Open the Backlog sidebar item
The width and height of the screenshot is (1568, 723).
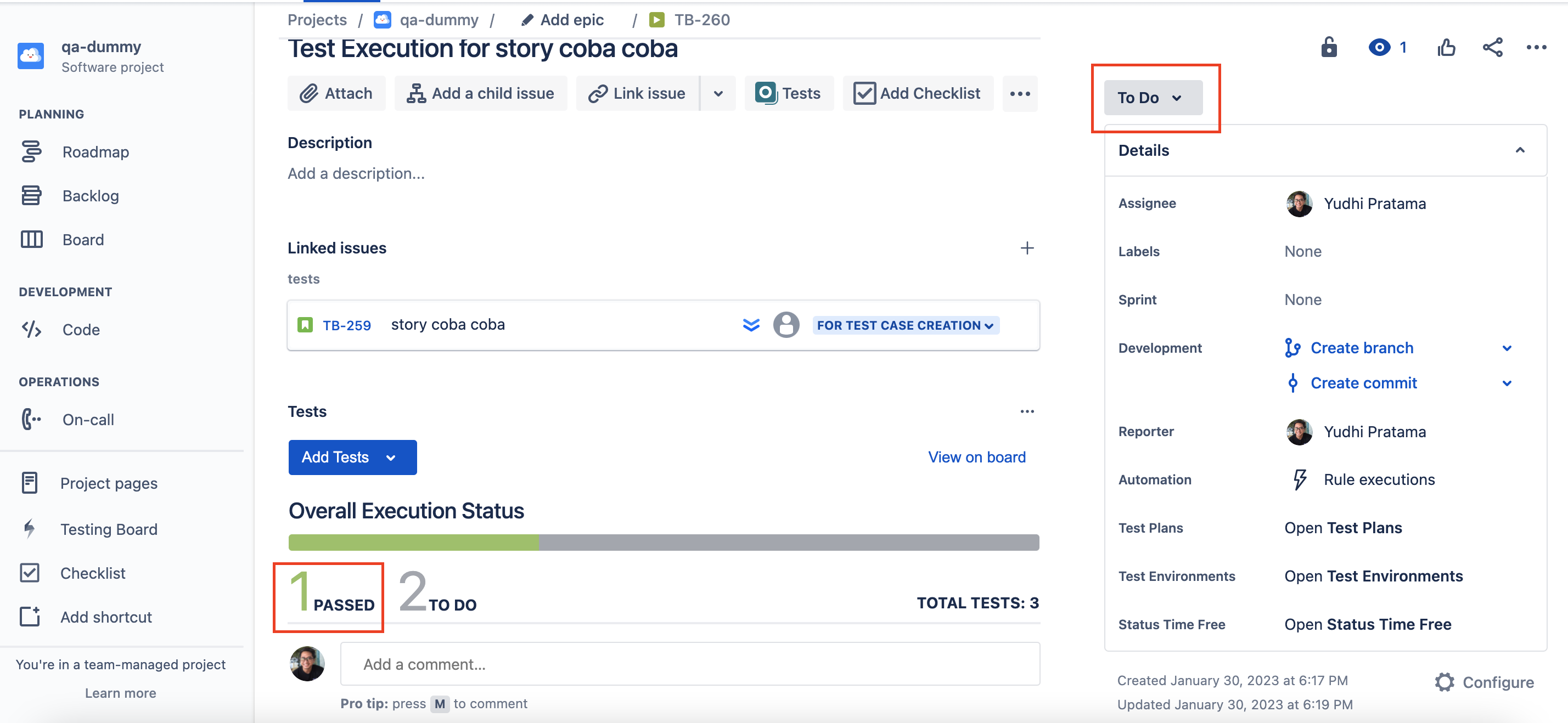[91, 195]
